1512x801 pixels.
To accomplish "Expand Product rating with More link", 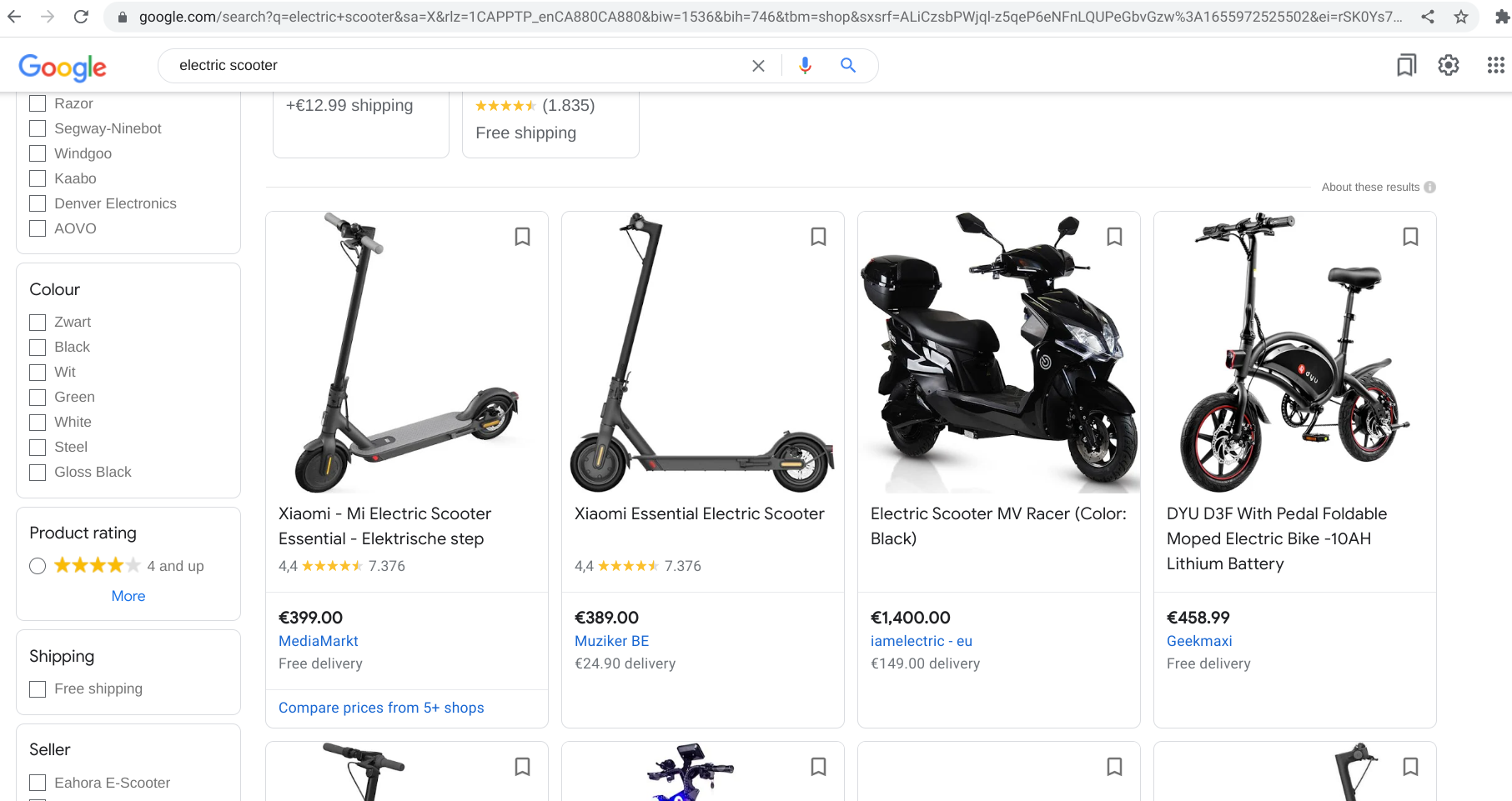I will (128, 596).
